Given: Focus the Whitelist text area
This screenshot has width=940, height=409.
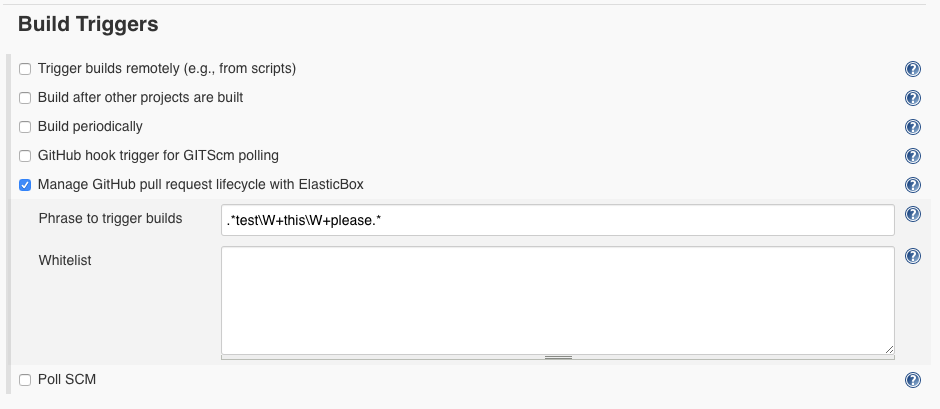Looking at the screenshot, I should (x=558, y=300).
